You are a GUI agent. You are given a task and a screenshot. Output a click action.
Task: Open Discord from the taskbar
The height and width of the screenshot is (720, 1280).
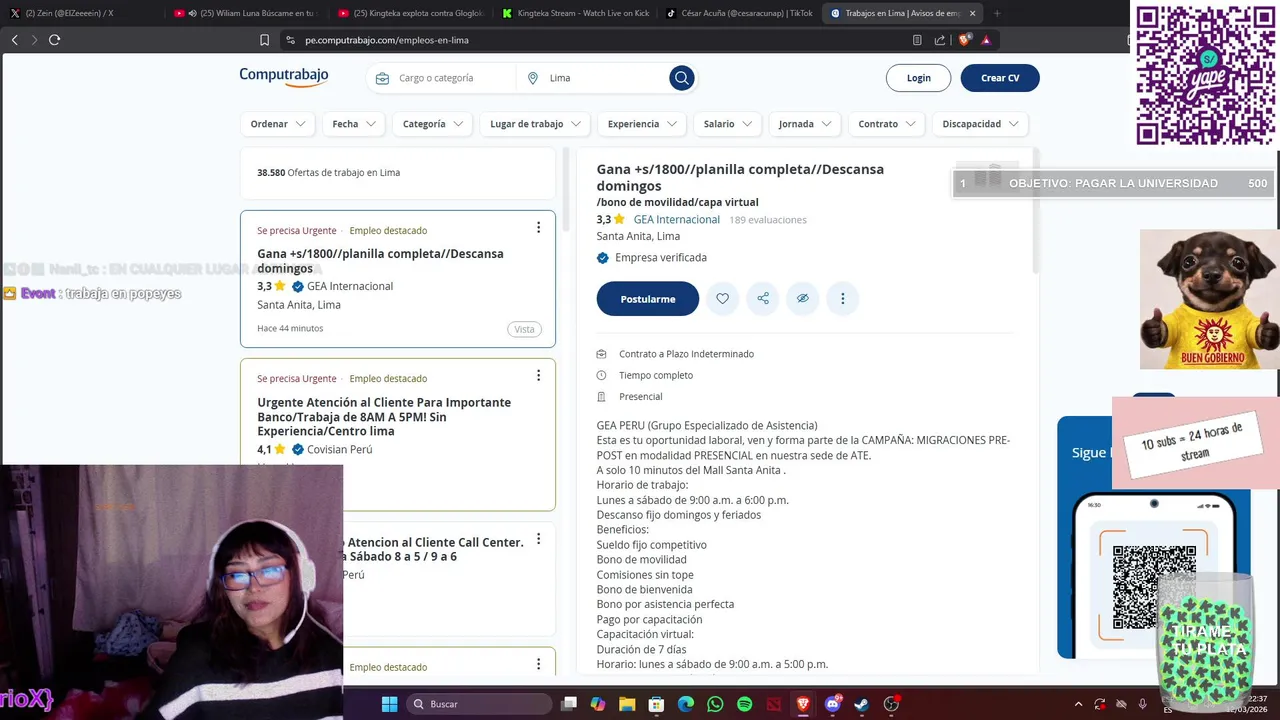[832, 704]
